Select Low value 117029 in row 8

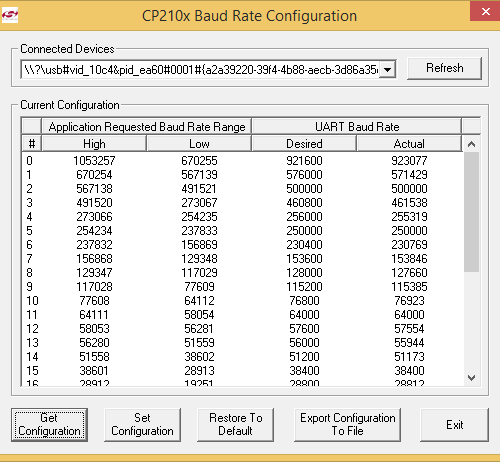(x=199, y=273)
